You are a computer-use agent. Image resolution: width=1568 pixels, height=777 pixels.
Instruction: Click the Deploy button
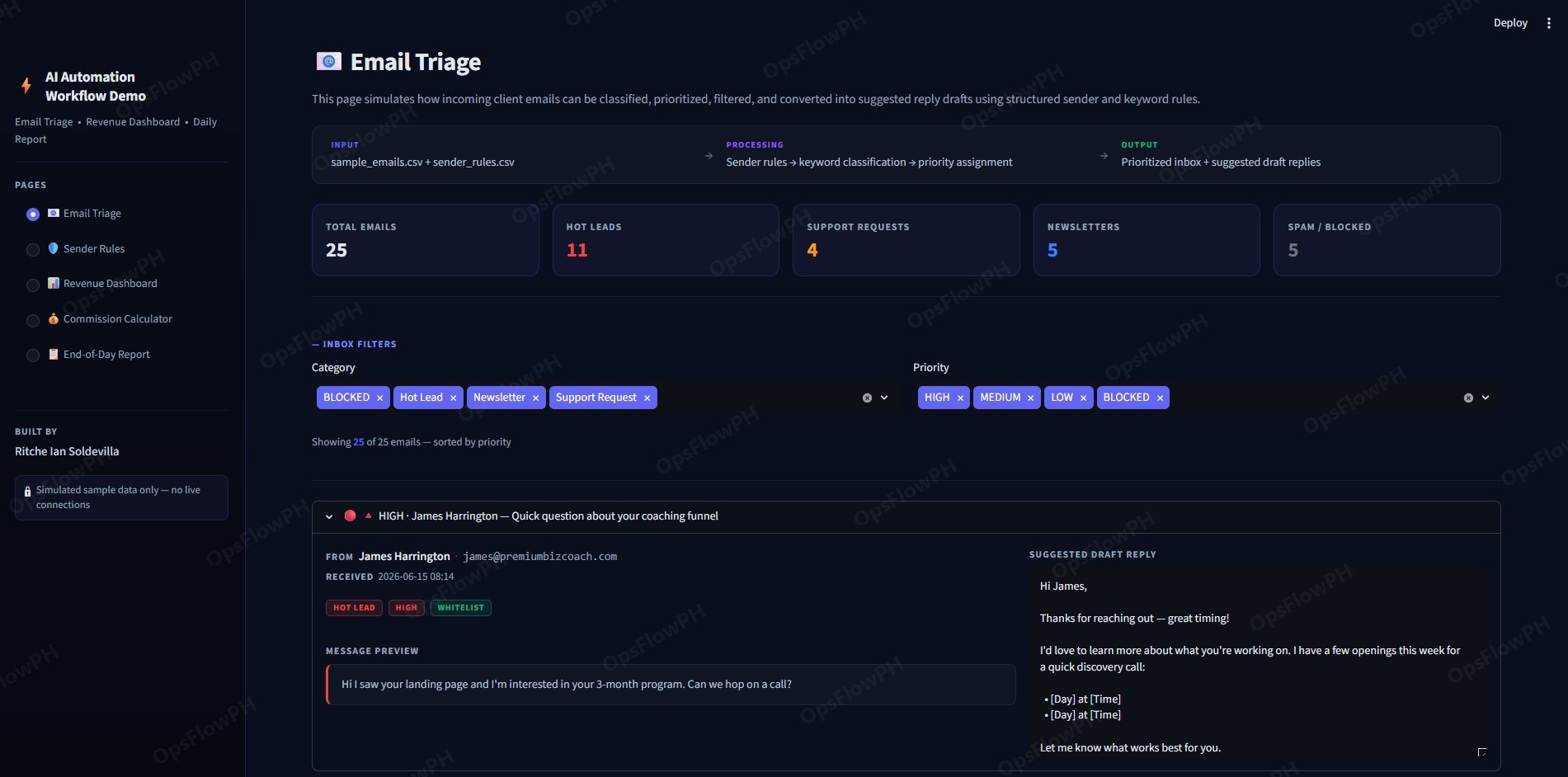point(1510,23)
